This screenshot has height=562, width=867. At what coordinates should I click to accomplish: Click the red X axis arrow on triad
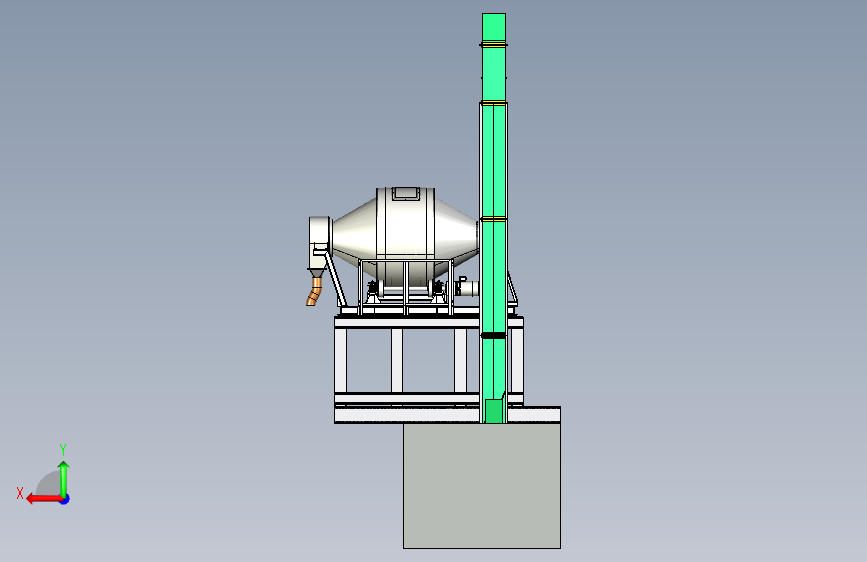[44, 499]
